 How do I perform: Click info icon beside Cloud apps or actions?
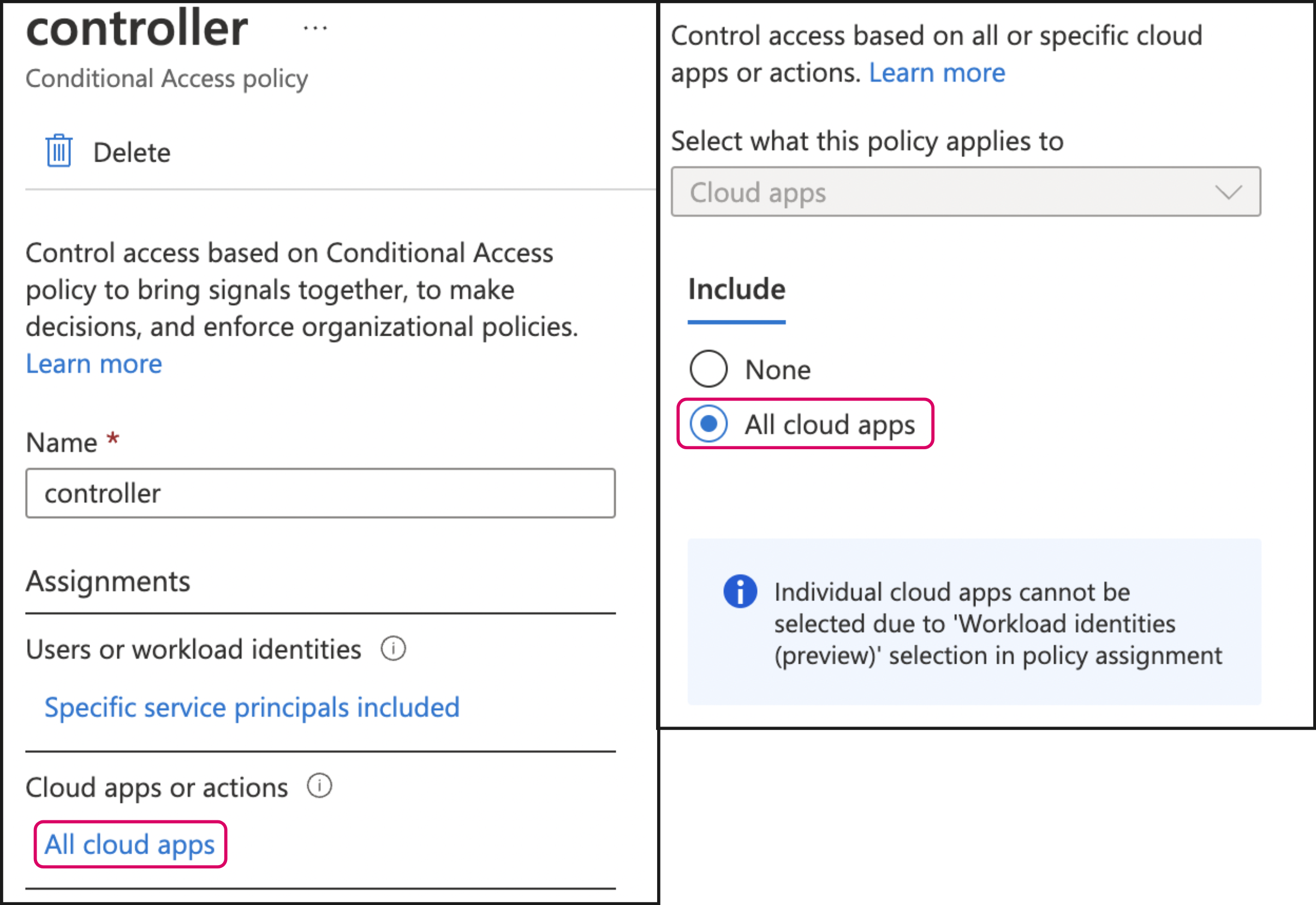tap(319, 787)
